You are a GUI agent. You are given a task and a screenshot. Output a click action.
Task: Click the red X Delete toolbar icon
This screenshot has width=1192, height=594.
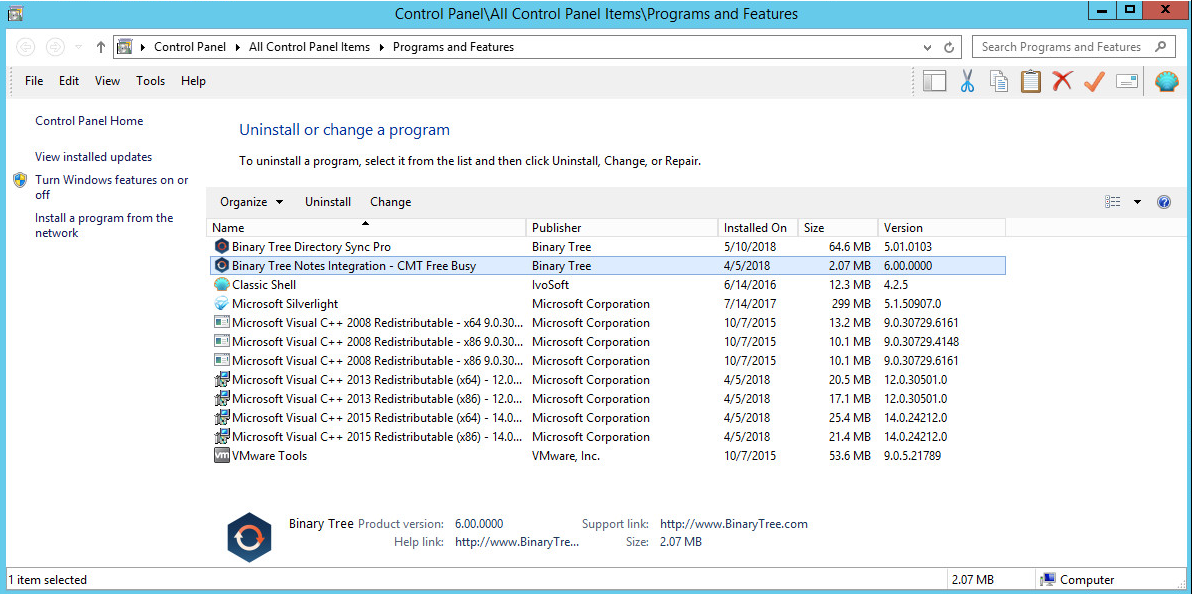pyautogui.click(x=1062, y=82)
